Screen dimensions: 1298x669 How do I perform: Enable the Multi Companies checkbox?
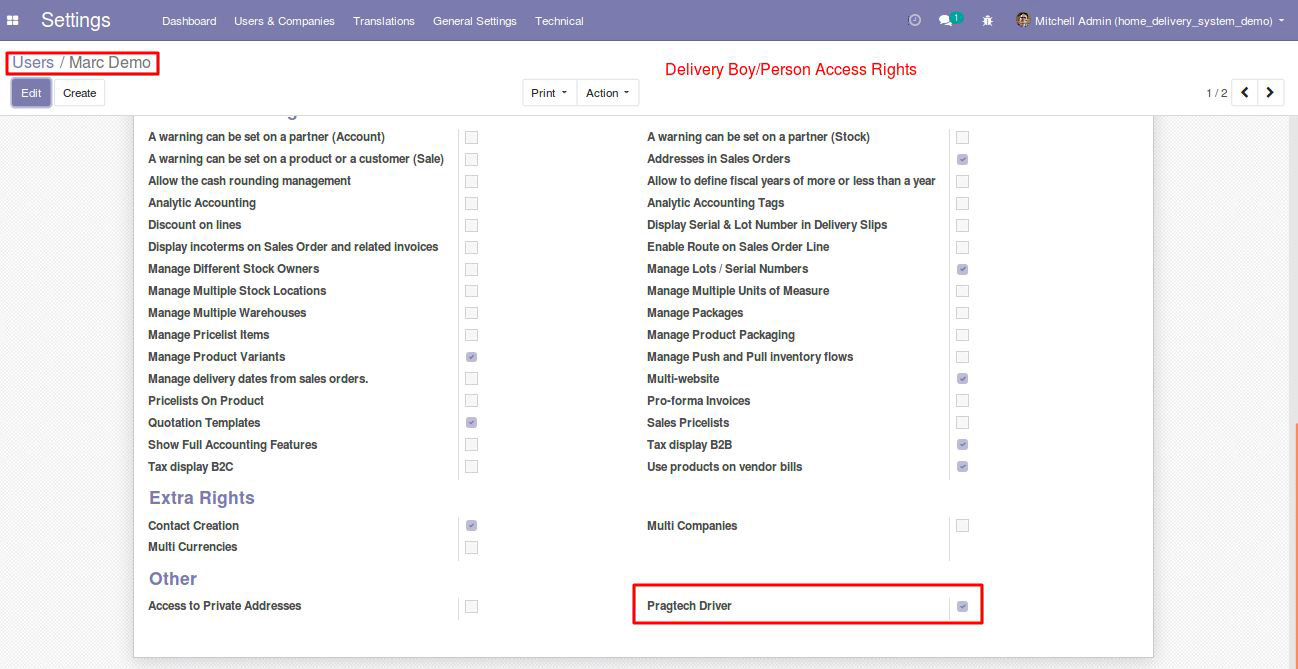[x=962, y=526]
